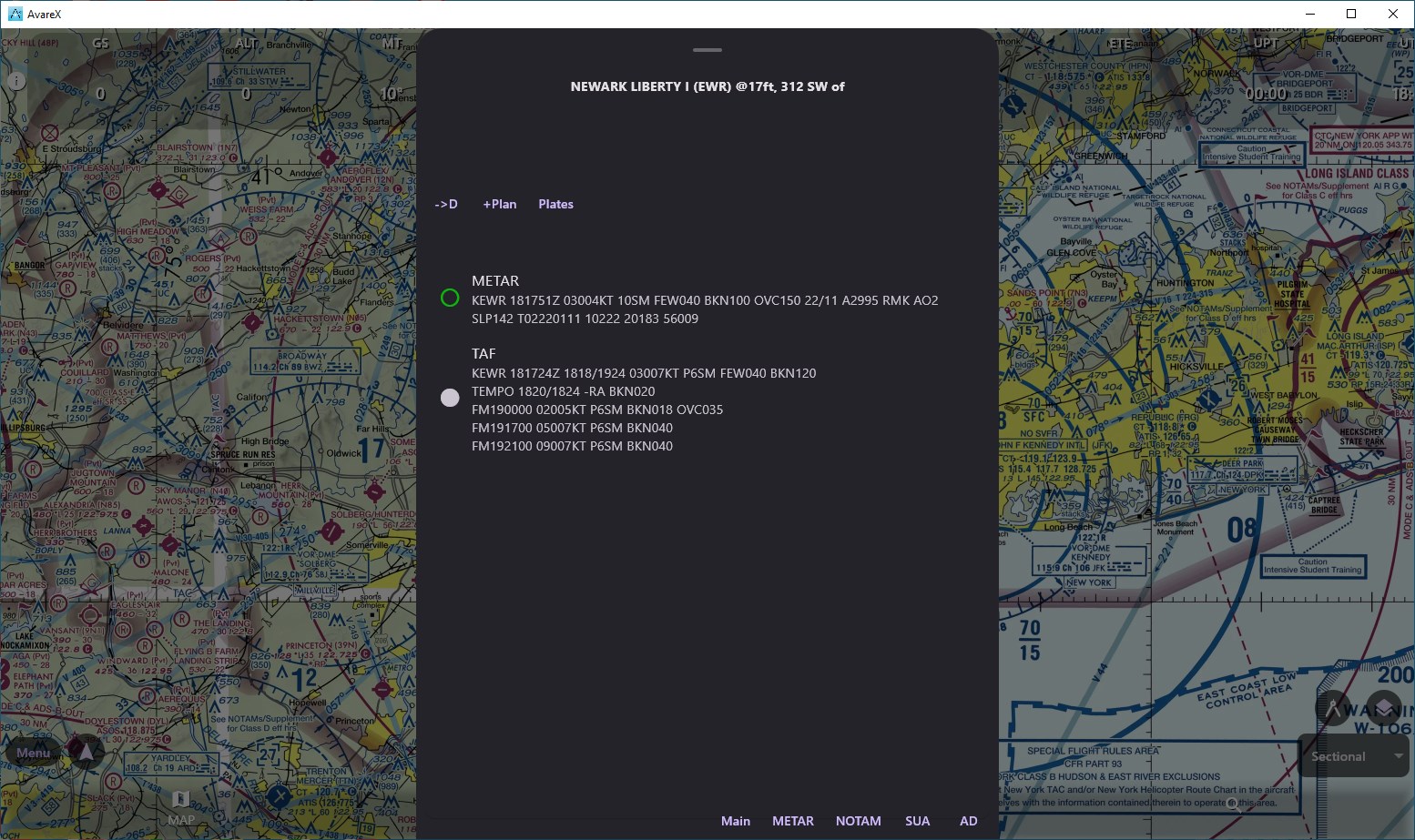
Task: Click the drag handle atop the panel
Action: click(707, 50)
